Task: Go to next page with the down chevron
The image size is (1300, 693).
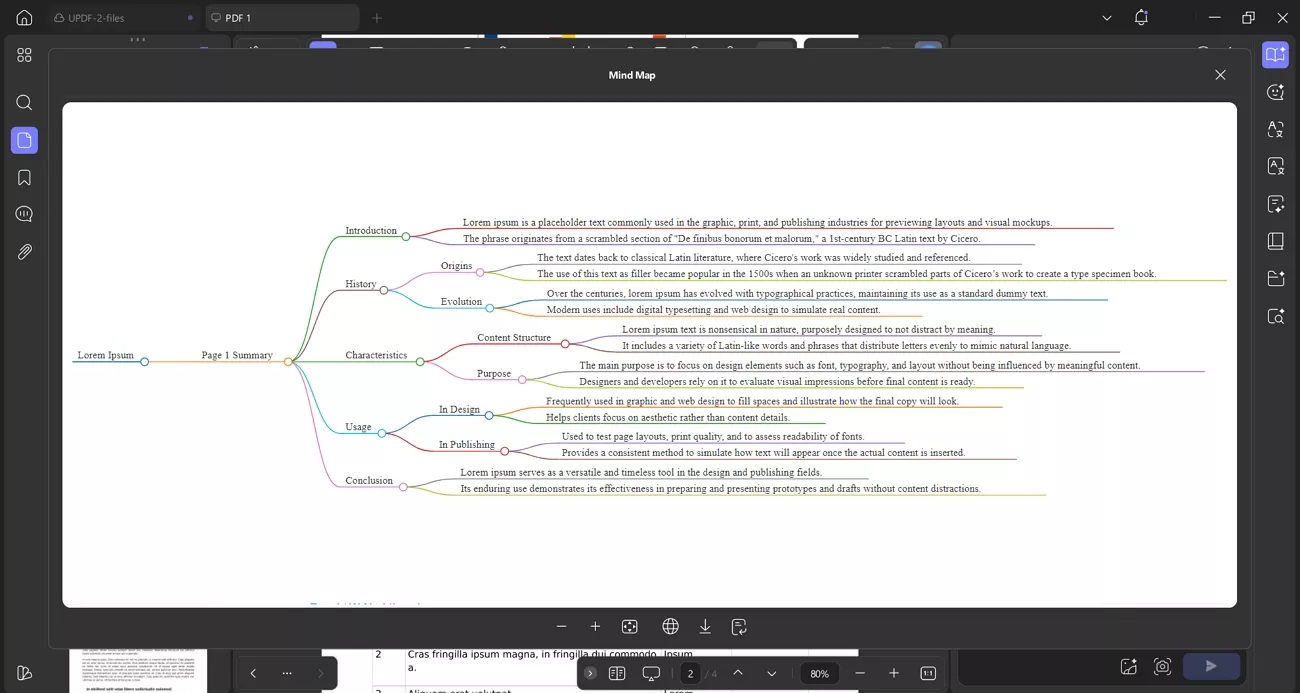Action: [x=771, y=673]
